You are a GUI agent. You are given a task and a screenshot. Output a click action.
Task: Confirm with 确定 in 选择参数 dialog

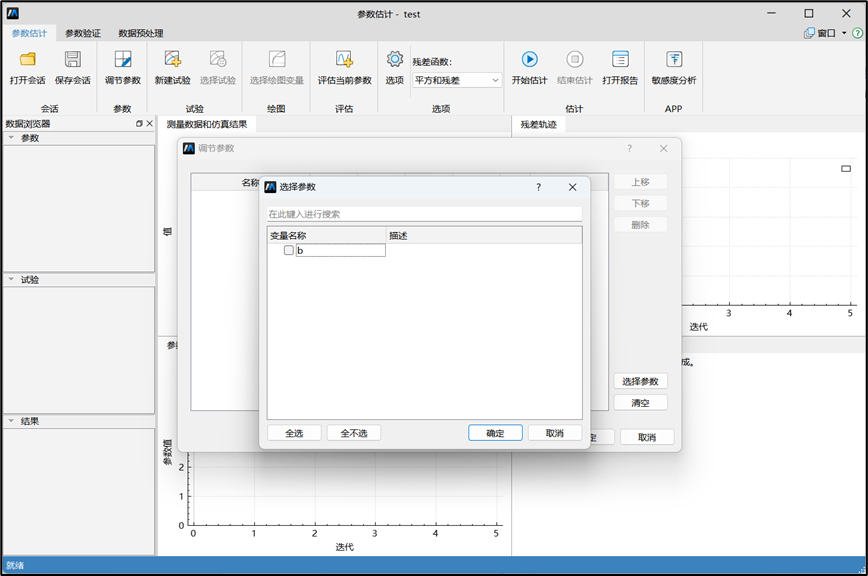[495, 433]
